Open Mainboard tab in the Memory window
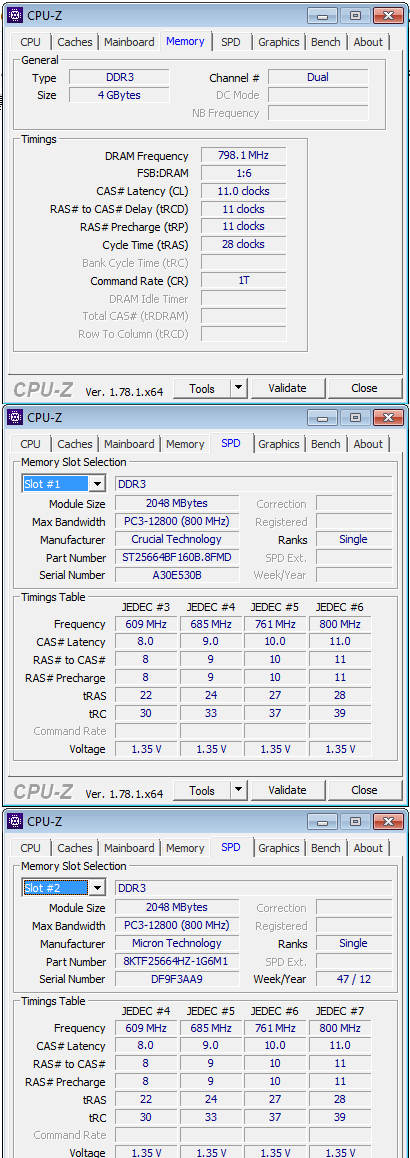Screen dimensions: 410x1158 pyautogui.click(x=129, y=42)
